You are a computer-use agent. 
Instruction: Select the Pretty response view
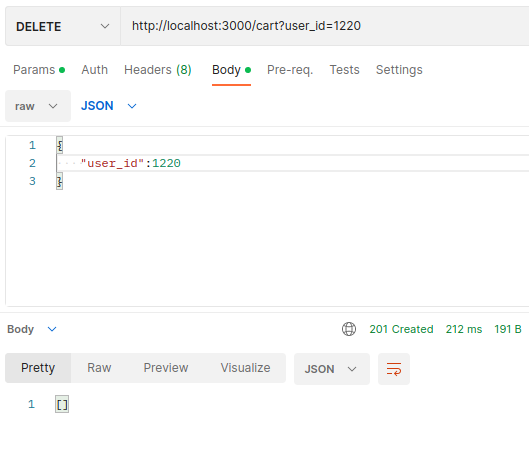(x=38, y=368)
